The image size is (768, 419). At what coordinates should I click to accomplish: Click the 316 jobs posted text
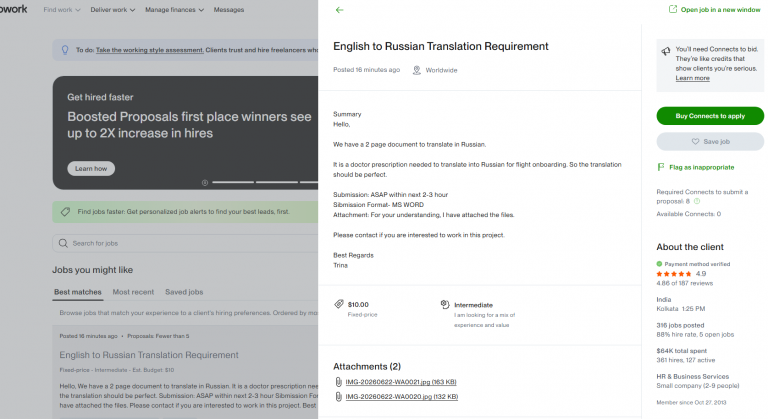[x=680, y=325]
